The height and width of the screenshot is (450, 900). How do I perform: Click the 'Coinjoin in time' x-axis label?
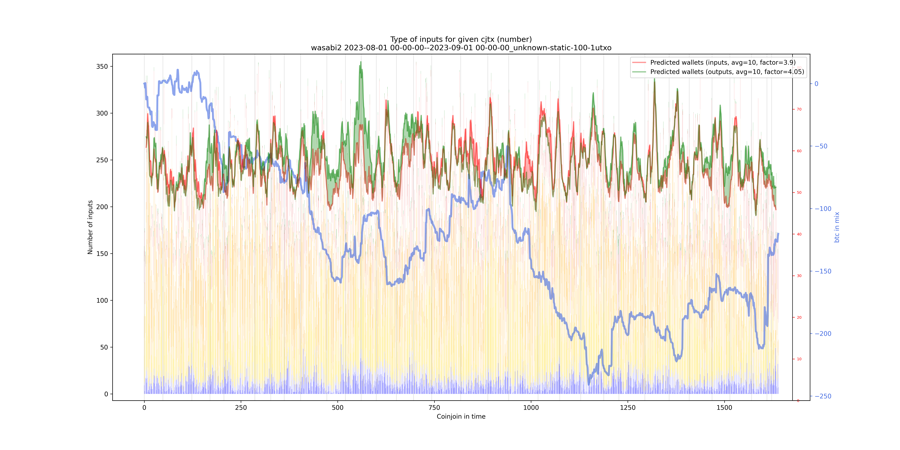point(461,416)
